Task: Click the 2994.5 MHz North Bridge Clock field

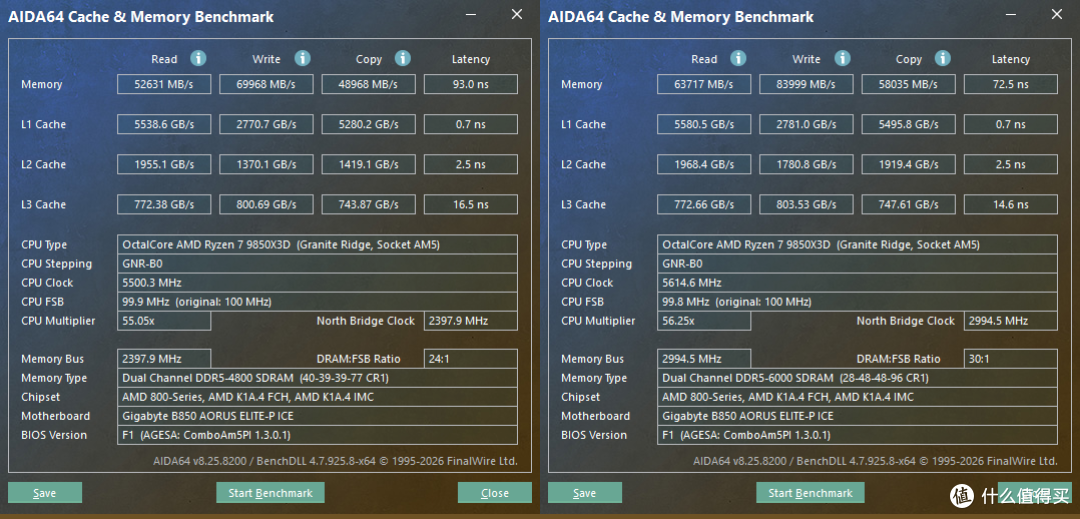Action: click(x=1010, y=321)
